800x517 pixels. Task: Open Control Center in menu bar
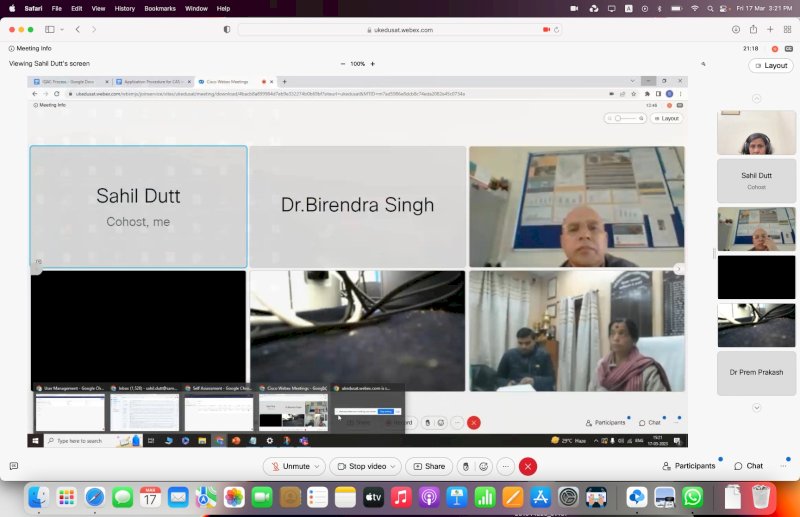[723, 8]
